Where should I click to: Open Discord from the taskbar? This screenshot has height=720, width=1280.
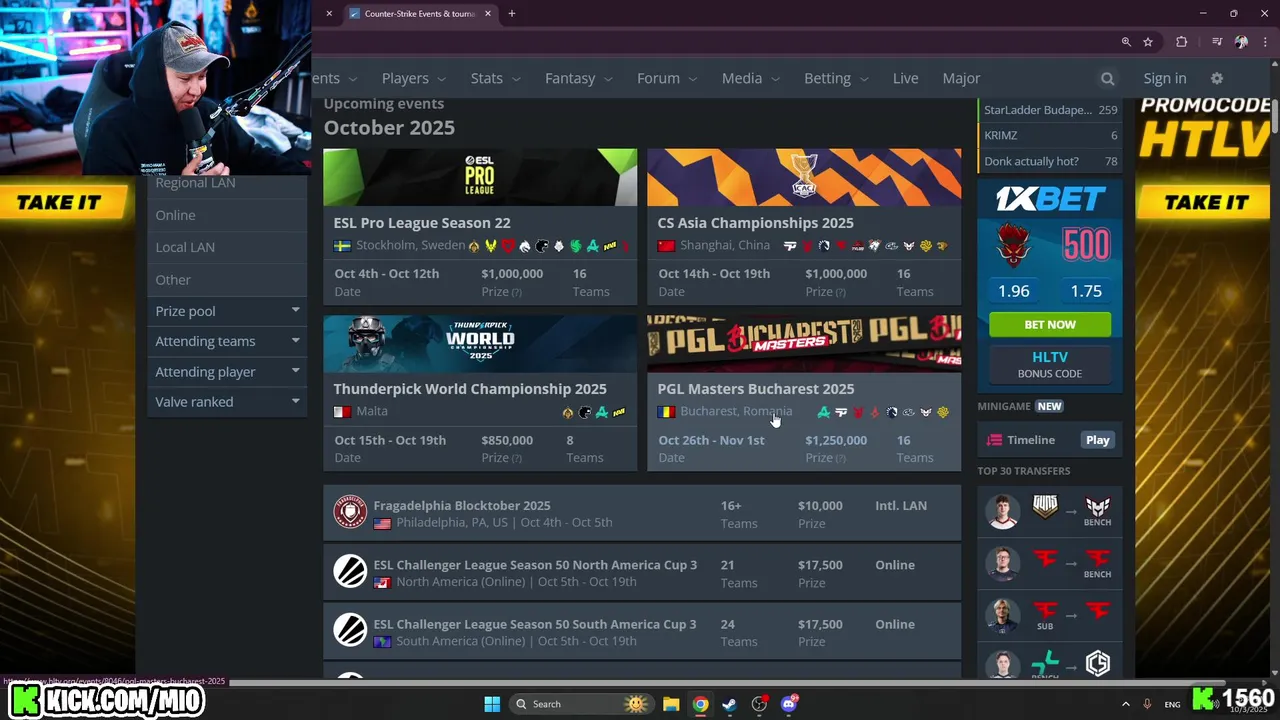coord(789,704)
